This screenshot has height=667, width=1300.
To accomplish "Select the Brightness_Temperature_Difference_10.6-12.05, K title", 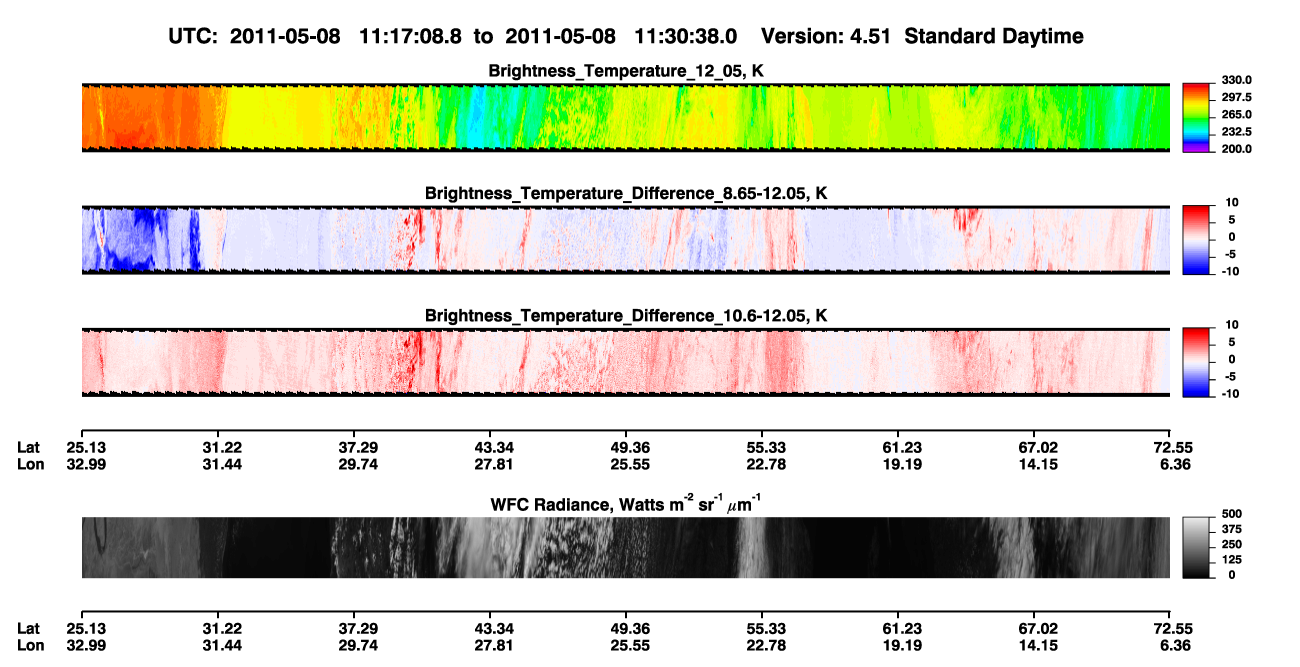I will [626, 315].
